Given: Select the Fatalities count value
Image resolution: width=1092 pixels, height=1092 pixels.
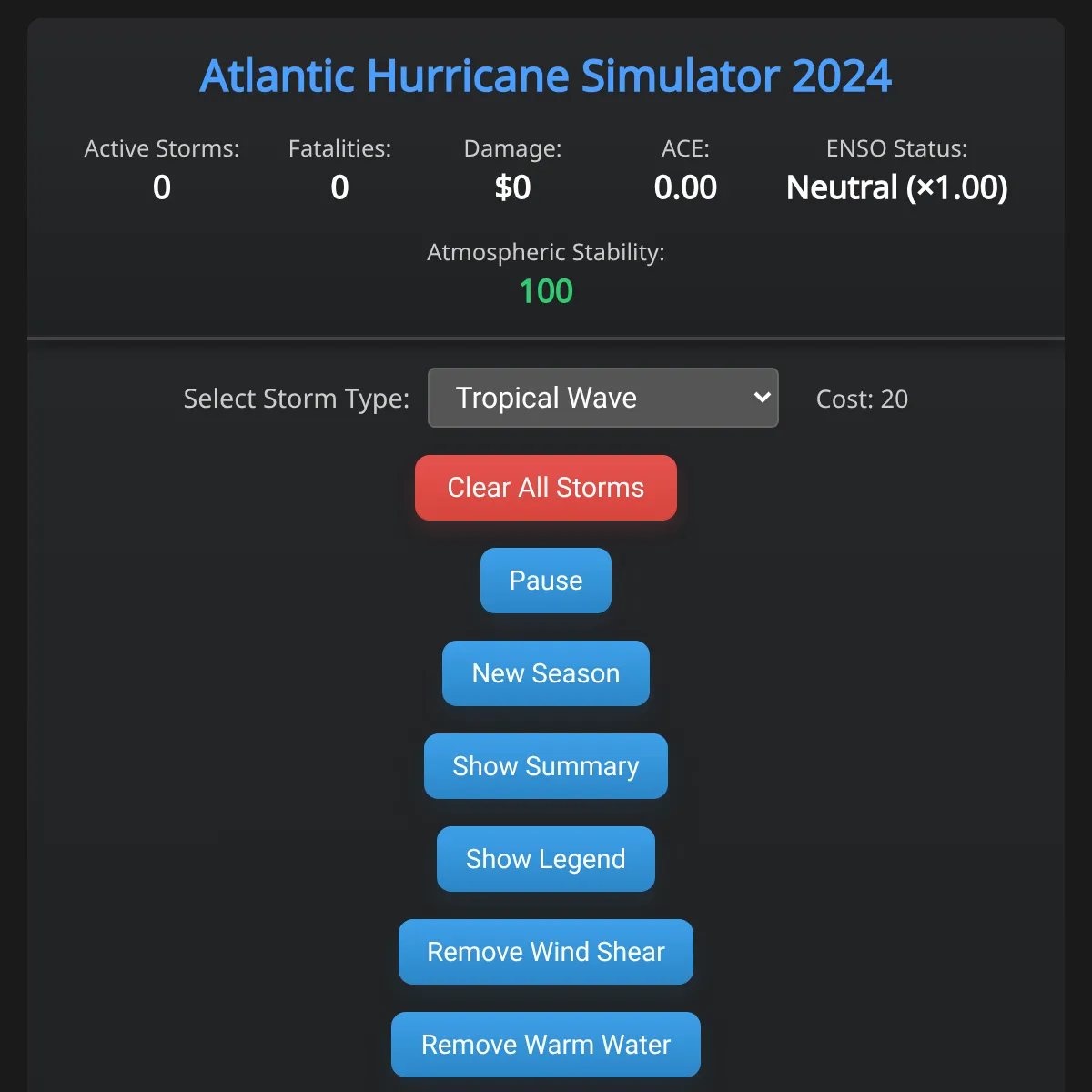Looking at the screenshot, I should (x=339, y=187).
